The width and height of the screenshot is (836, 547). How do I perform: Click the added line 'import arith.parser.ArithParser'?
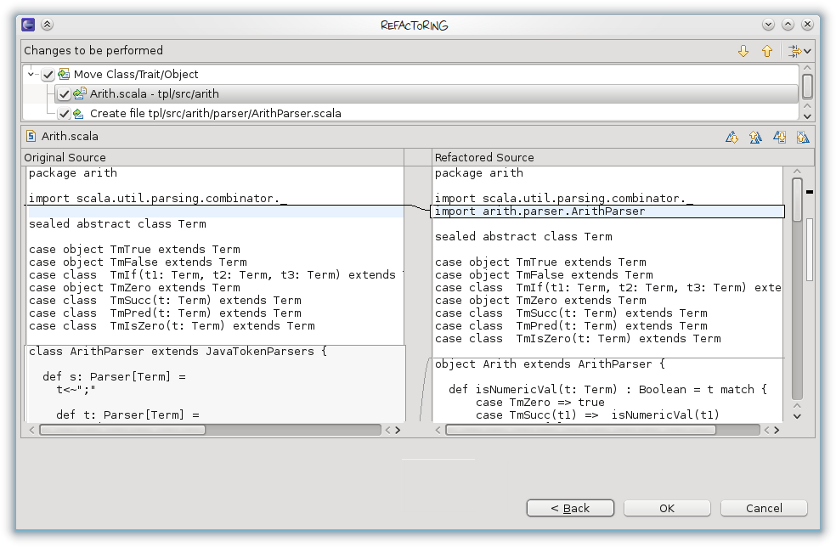540,212
